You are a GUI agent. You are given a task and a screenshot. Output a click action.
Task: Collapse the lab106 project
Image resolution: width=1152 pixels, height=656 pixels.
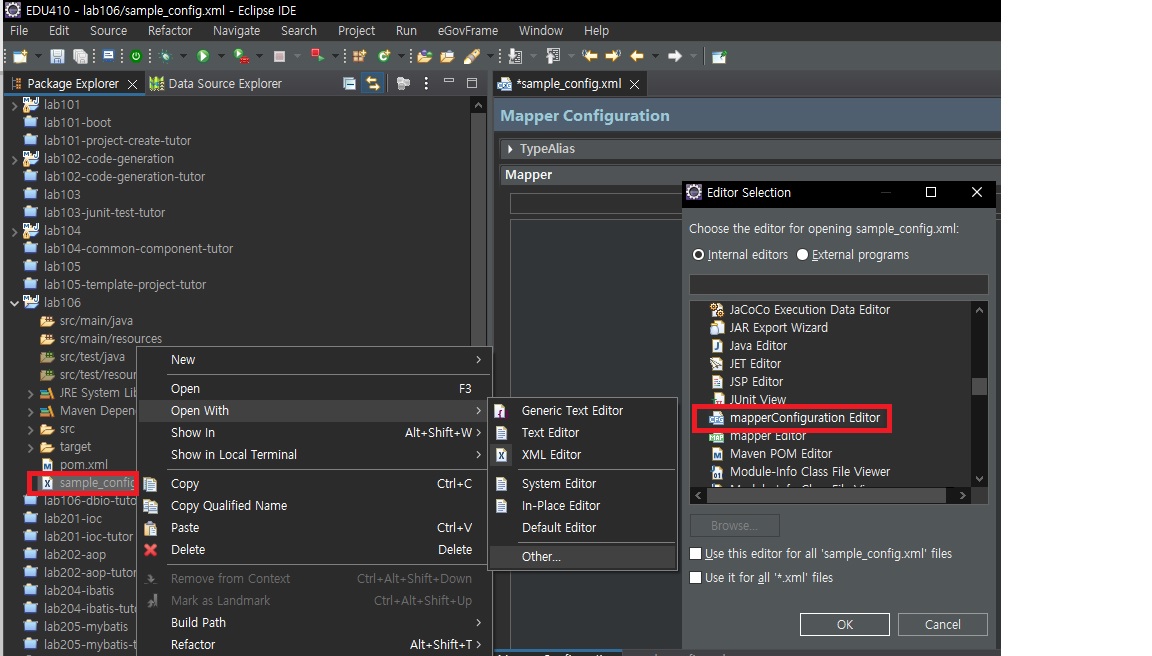(x=14, y=303)
